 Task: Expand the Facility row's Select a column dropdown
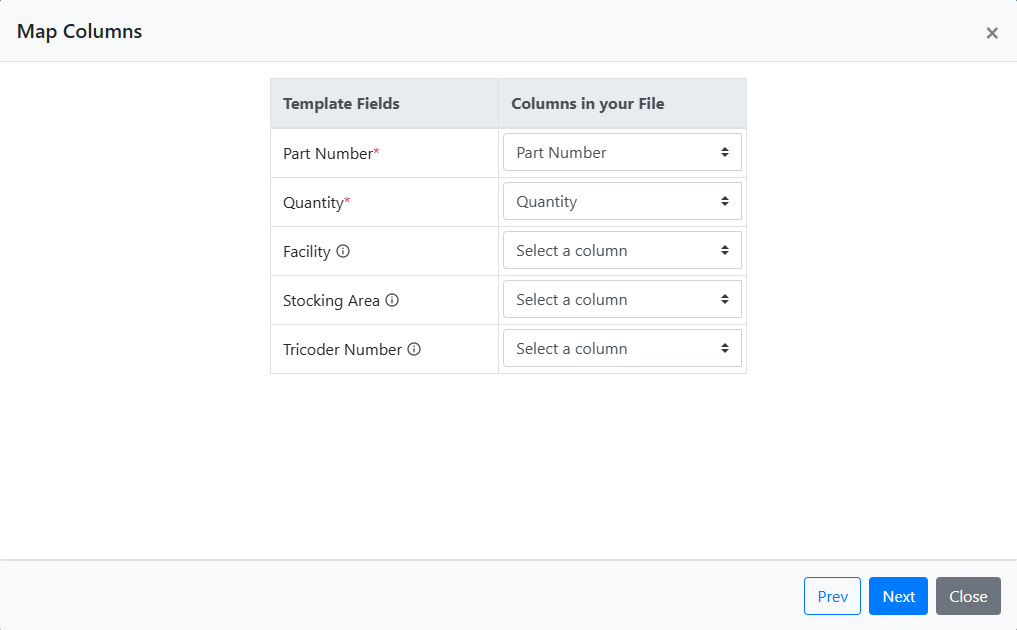point(622,251)
